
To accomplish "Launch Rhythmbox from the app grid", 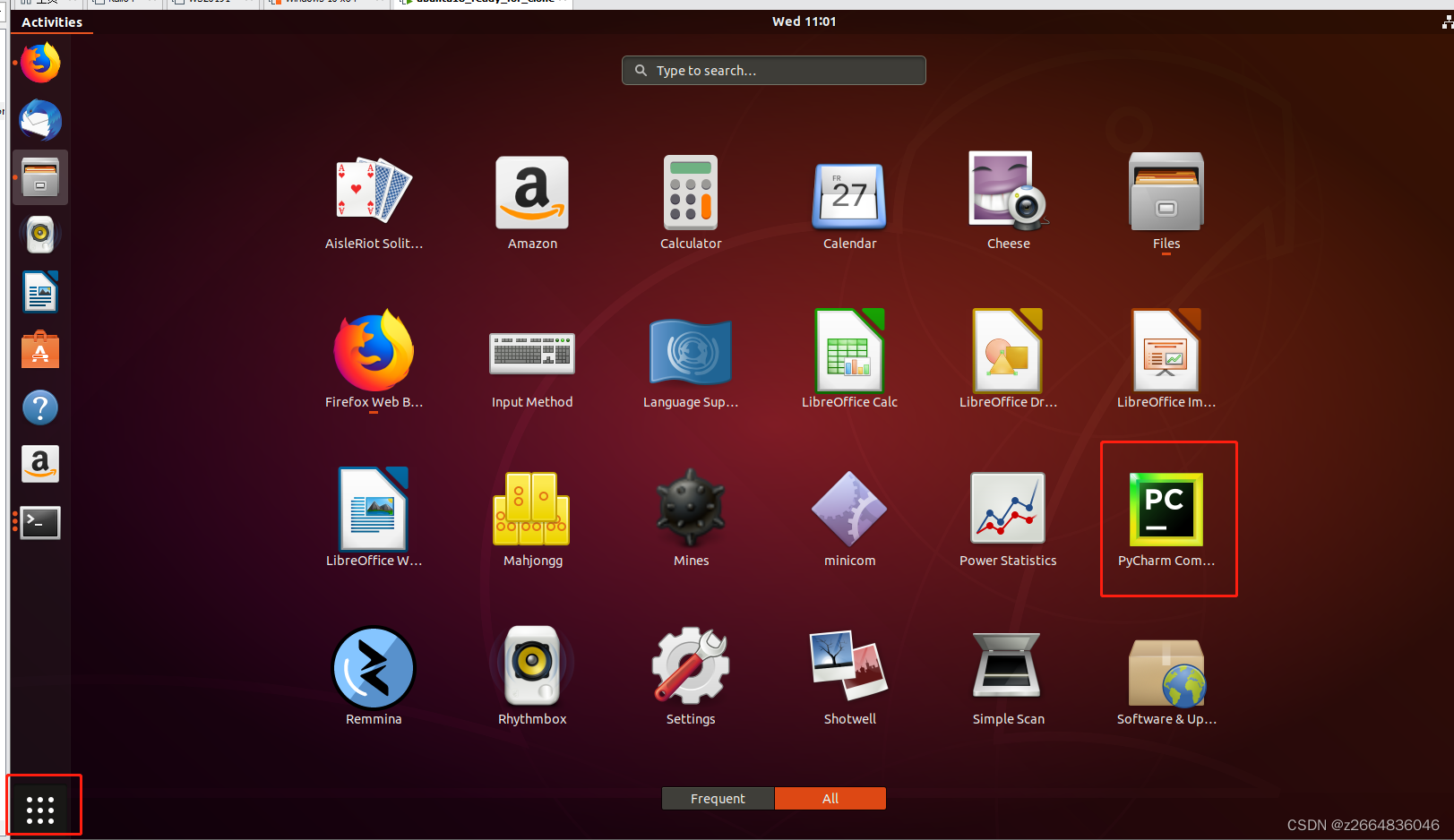I will 532,677.
